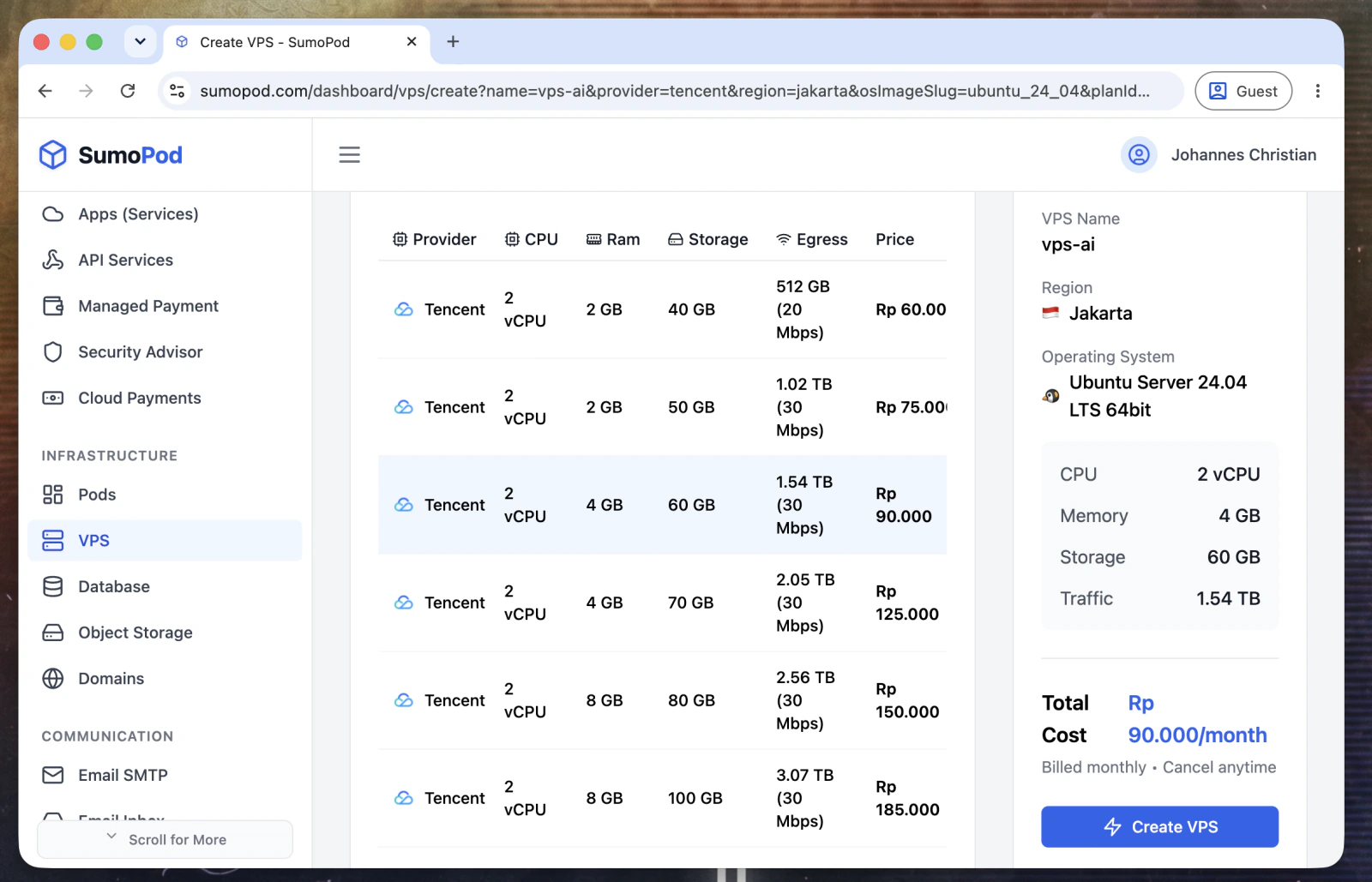Viewport: 1372px width, 882px height.
Task: Click the Security Advisor shield icon
Action: [53, 352]
